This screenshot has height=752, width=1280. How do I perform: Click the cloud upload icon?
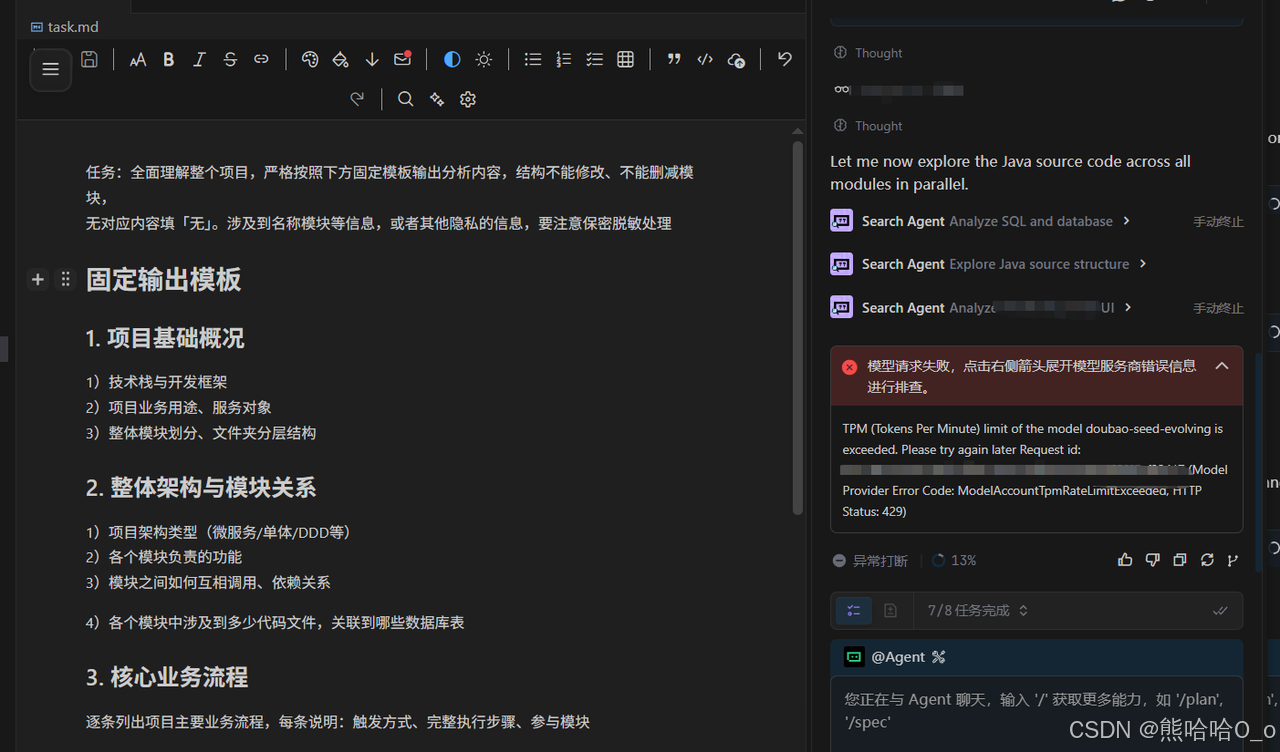tap(736, 60)
